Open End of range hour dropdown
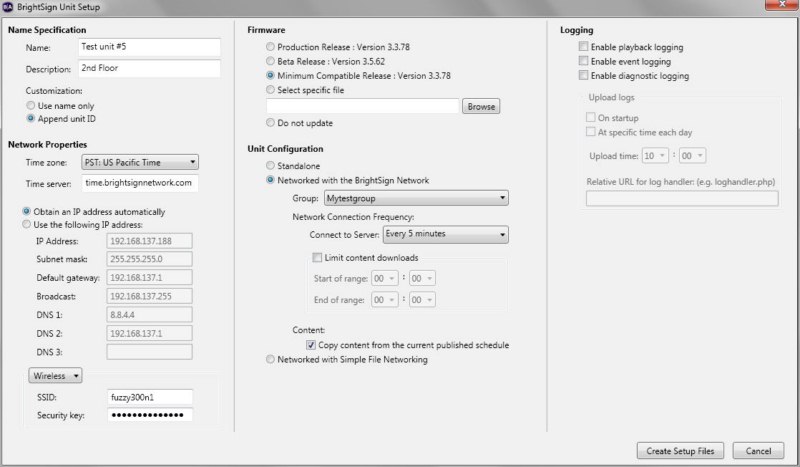The height and width of the screenshot is (467, 800). (x=385, y=300)
